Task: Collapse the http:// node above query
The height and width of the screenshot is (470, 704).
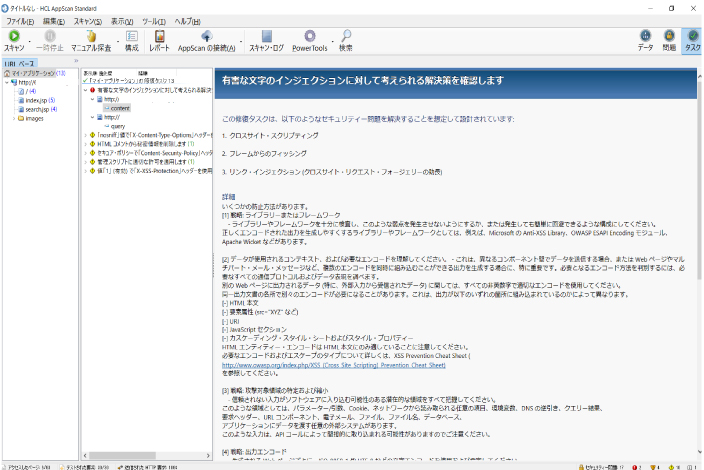Action: tap(93, 117)
